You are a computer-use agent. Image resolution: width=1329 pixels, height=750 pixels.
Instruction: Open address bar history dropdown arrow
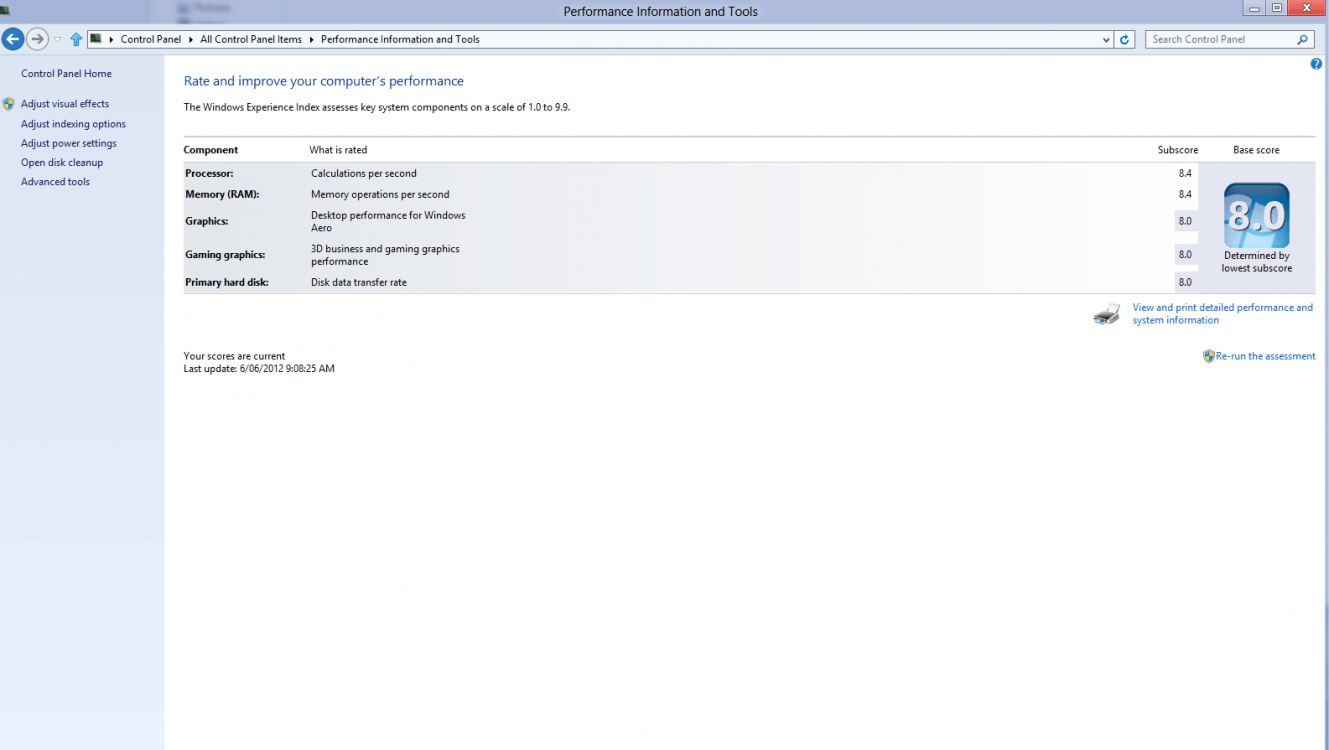[x=1106, y=40]
